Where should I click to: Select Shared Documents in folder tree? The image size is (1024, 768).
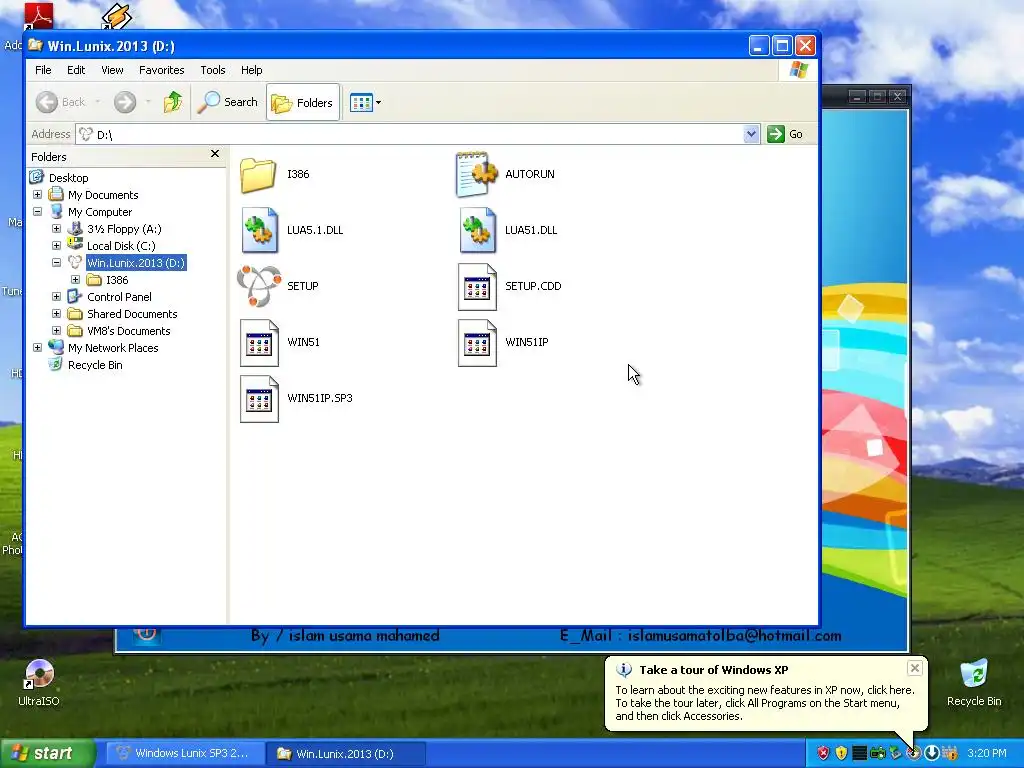[x=132, y=313]
